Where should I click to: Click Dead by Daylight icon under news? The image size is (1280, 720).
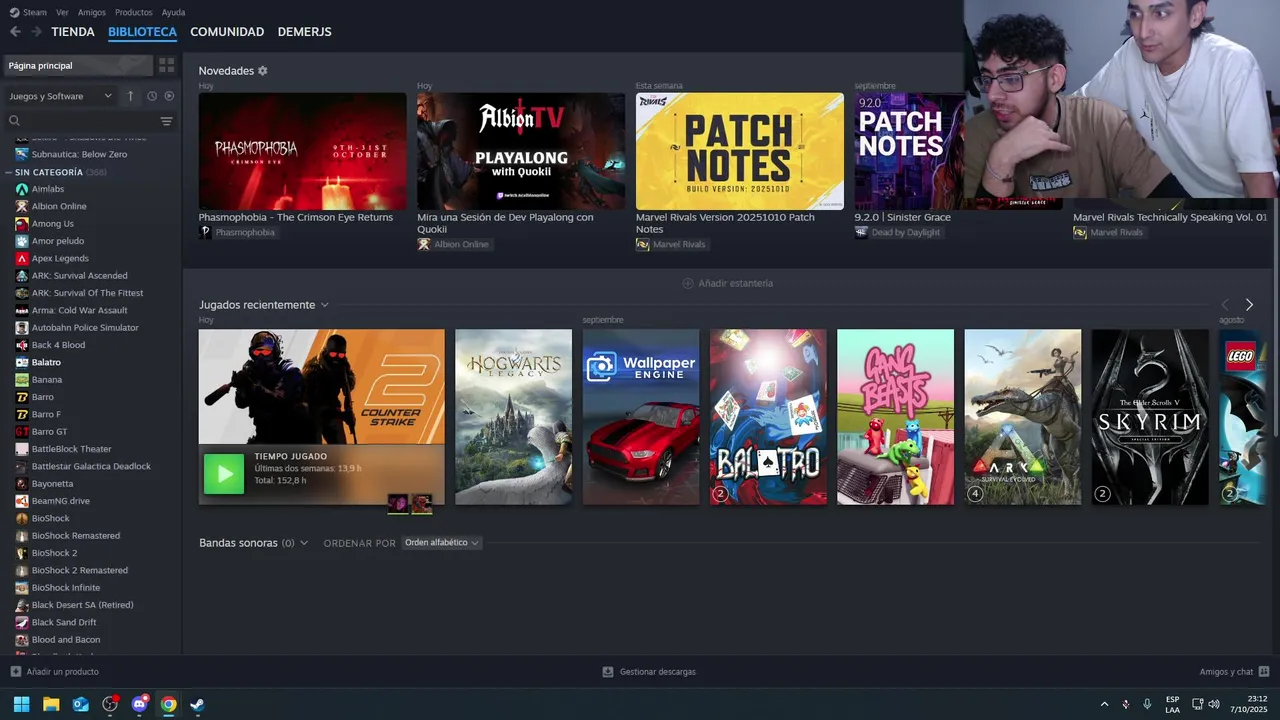(x=861, y=232)
